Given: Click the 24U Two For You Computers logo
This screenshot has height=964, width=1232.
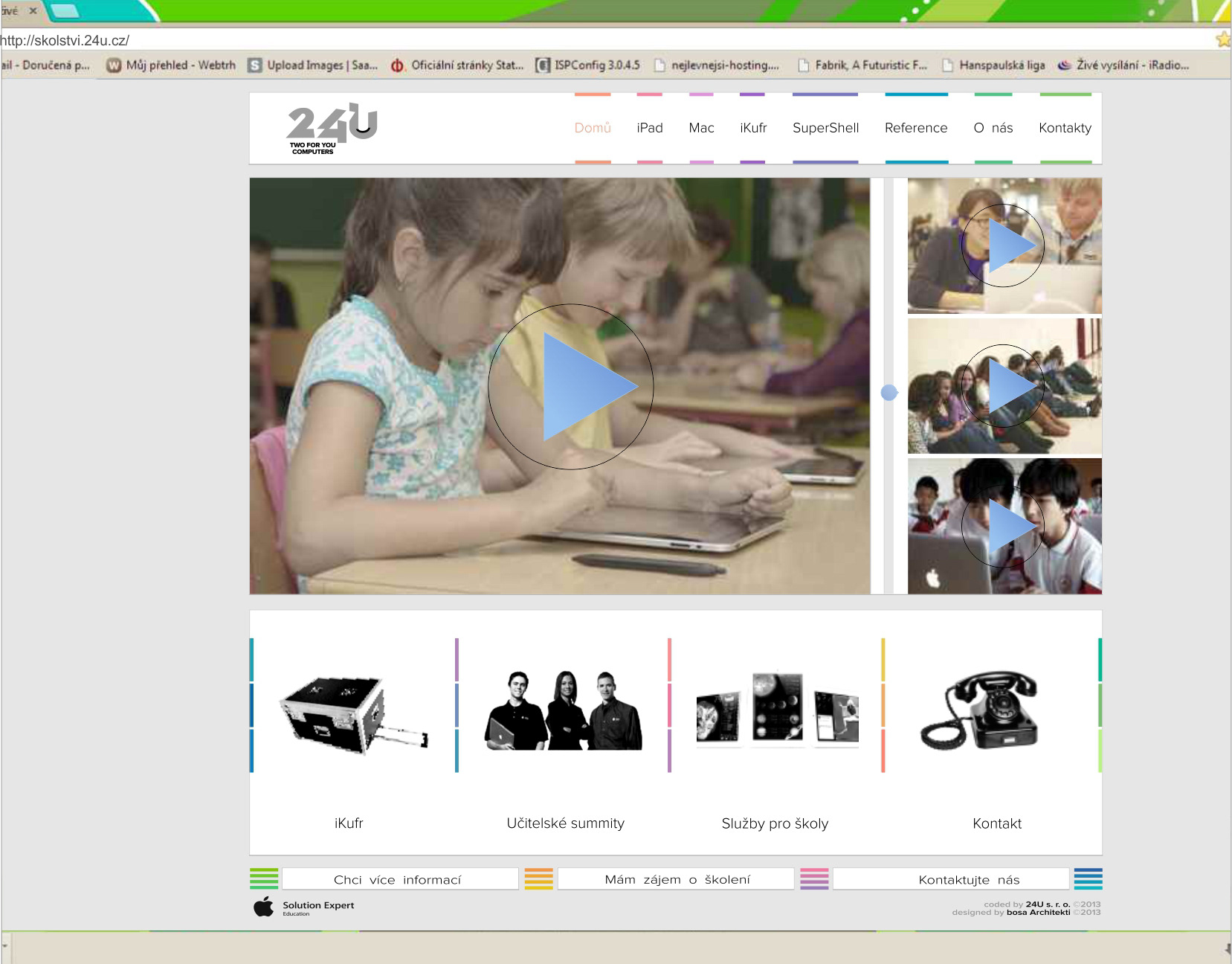Looking at the screenshot, I should (x=332, y=129).
